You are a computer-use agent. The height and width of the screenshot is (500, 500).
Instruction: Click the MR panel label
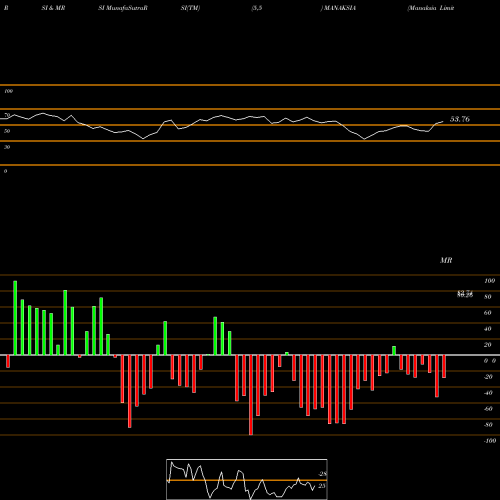click(x=446, y=260)
